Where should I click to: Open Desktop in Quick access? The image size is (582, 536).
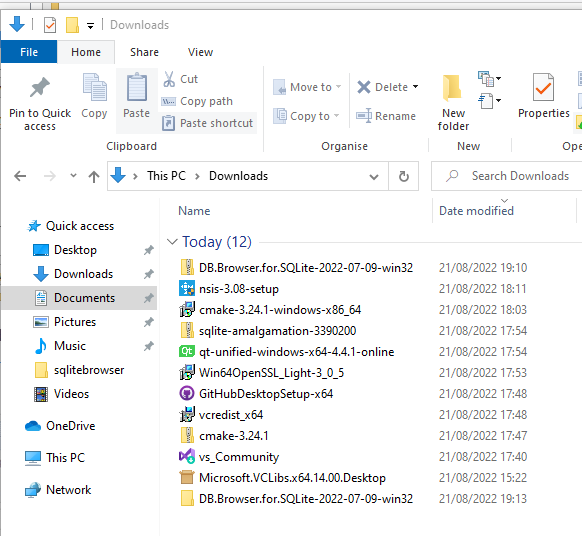coord(75,250)
